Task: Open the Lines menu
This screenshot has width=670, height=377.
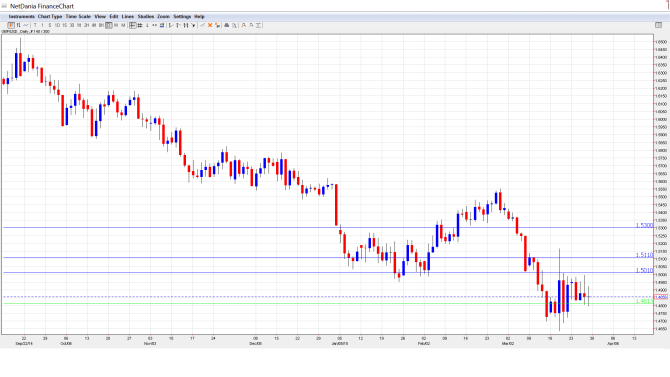Action: click(128, 17)
